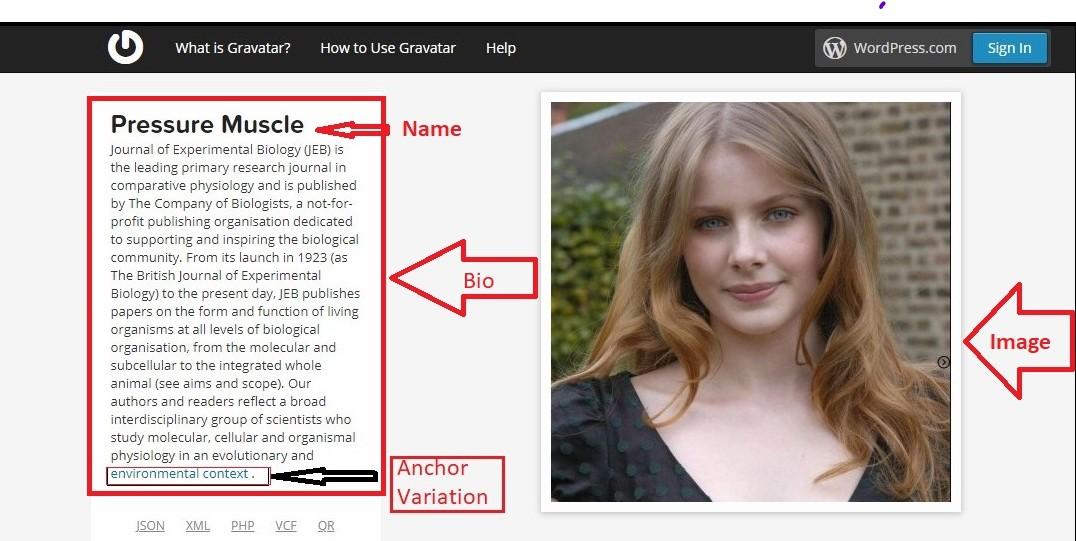This screenshot has height=541, width=1076.
Task: Select the bio line mentioning 1923
Action: tap(229, 257)
